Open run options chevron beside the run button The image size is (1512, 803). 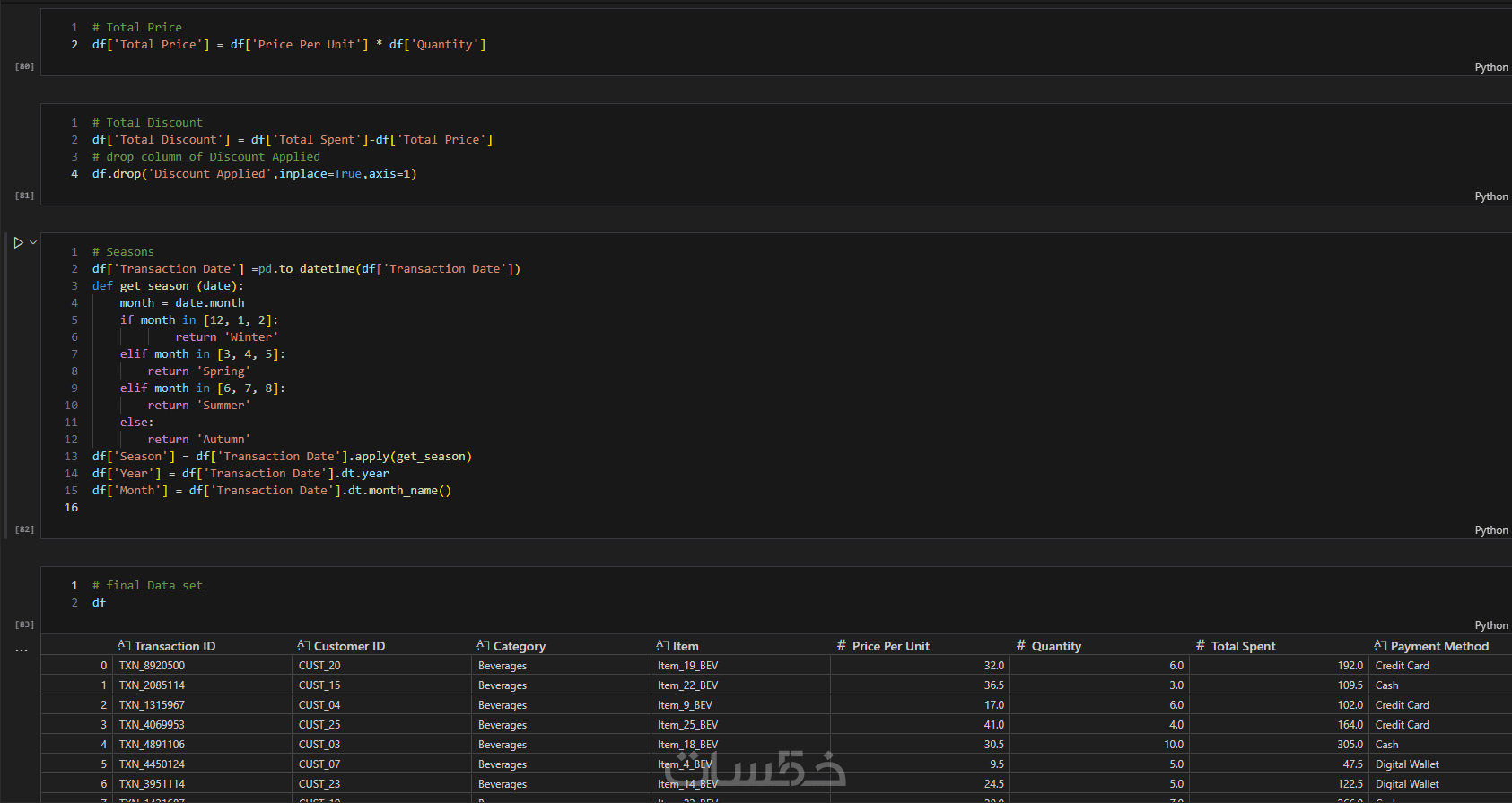tap(33, 242)
